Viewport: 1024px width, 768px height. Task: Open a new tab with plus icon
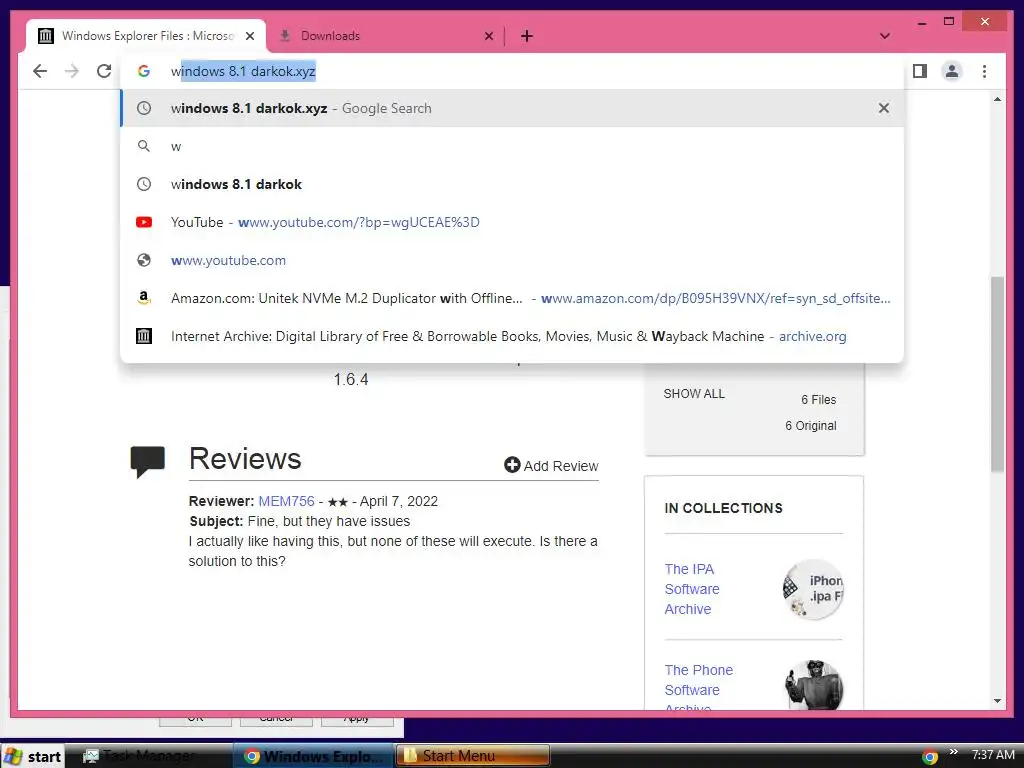click(527, 36)
